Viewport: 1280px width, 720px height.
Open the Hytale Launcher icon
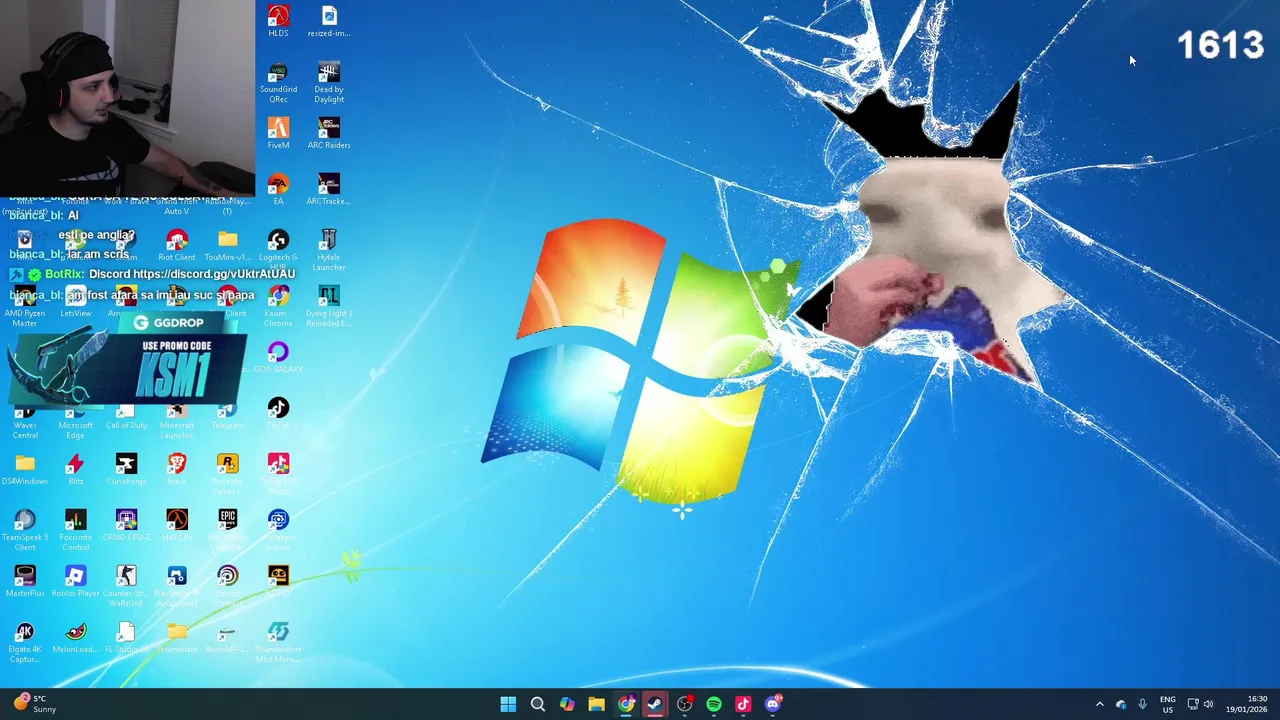[x=329, y=250]
